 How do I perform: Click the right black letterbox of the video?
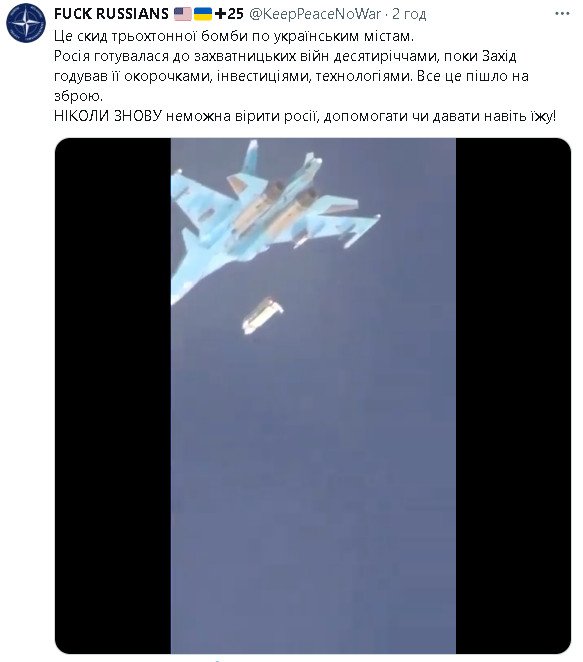tap(513, 396)
